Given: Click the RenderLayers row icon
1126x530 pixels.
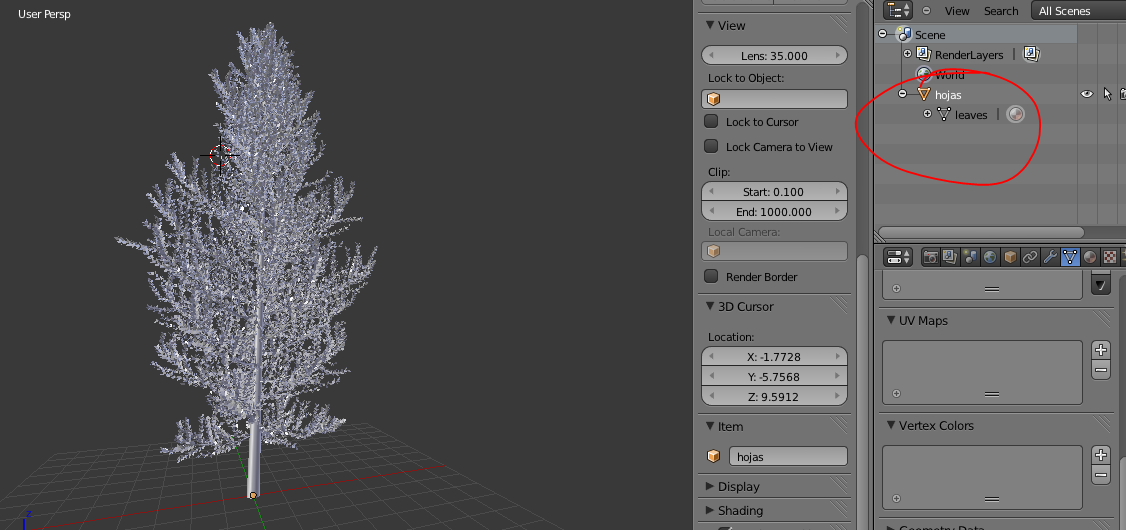Looking at the screenshot, I should pos(924,54).
